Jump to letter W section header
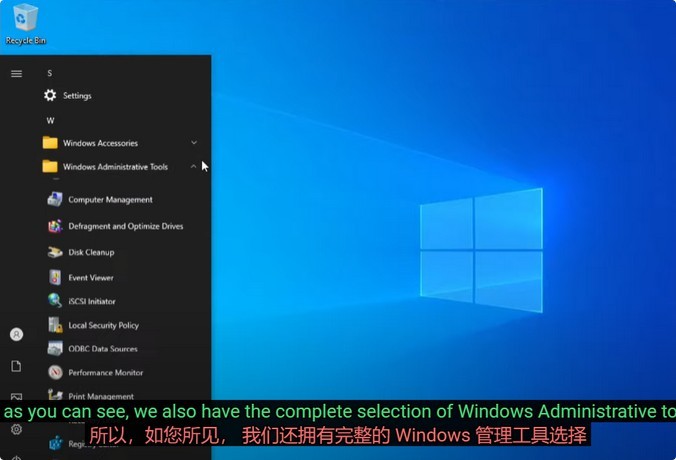Viewport: 676px width, 460px height. coord(50,121)
